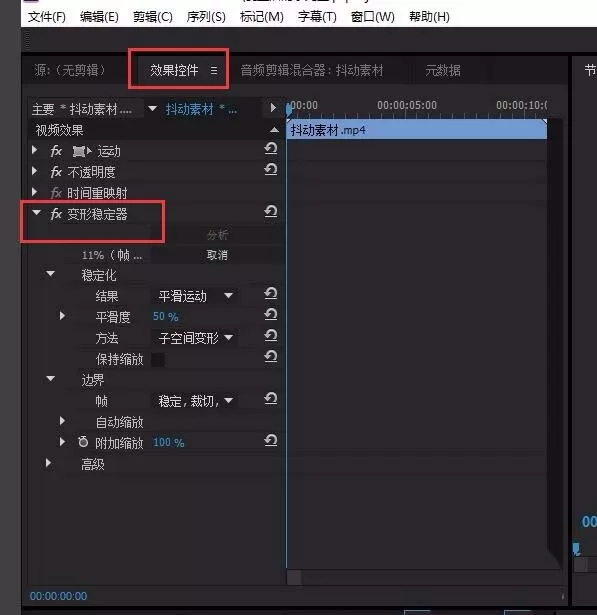Enable the 保持缩放 checkbox
The height and width of the screenshot is (615, 597).
point(158,359)
